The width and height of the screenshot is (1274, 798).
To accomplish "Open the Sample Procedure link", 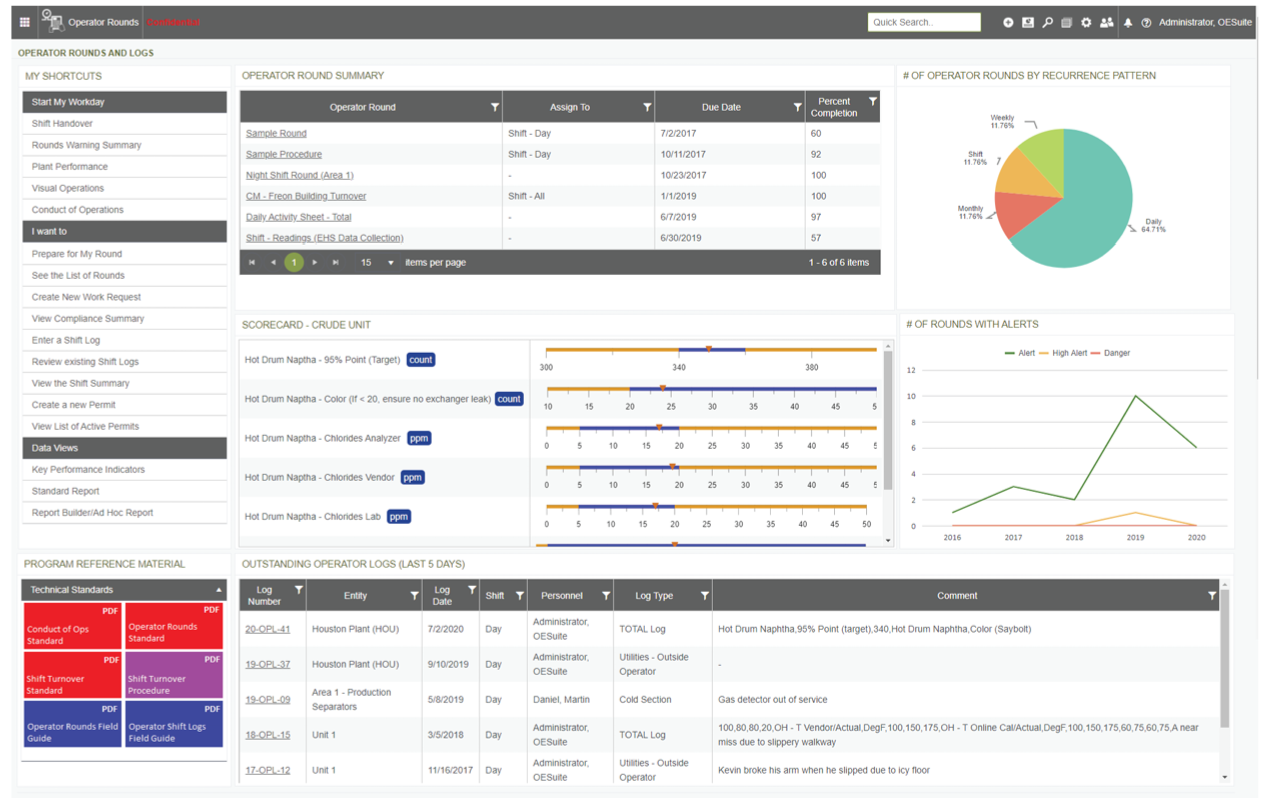I will point(284,154).
